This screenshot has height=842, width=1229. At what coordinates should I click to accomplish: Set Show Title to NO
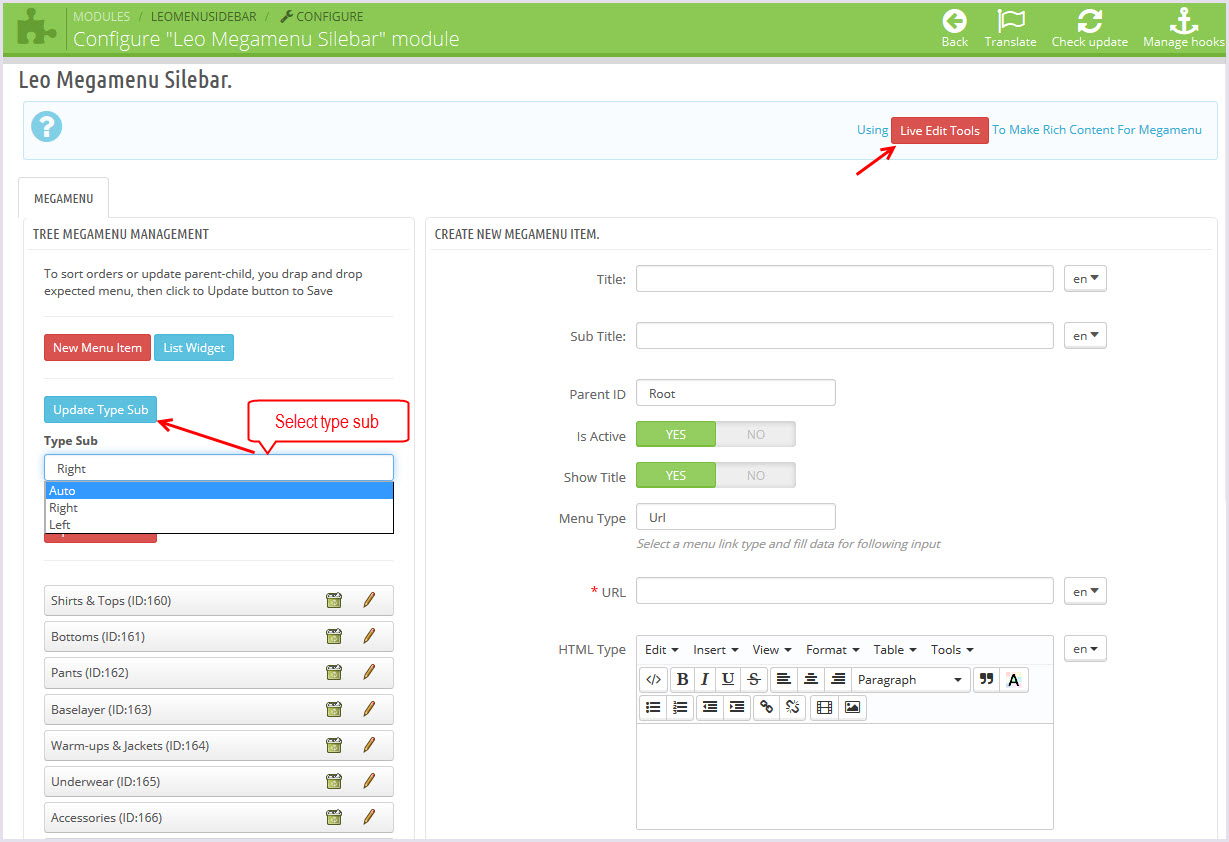(x=756, y=475)
